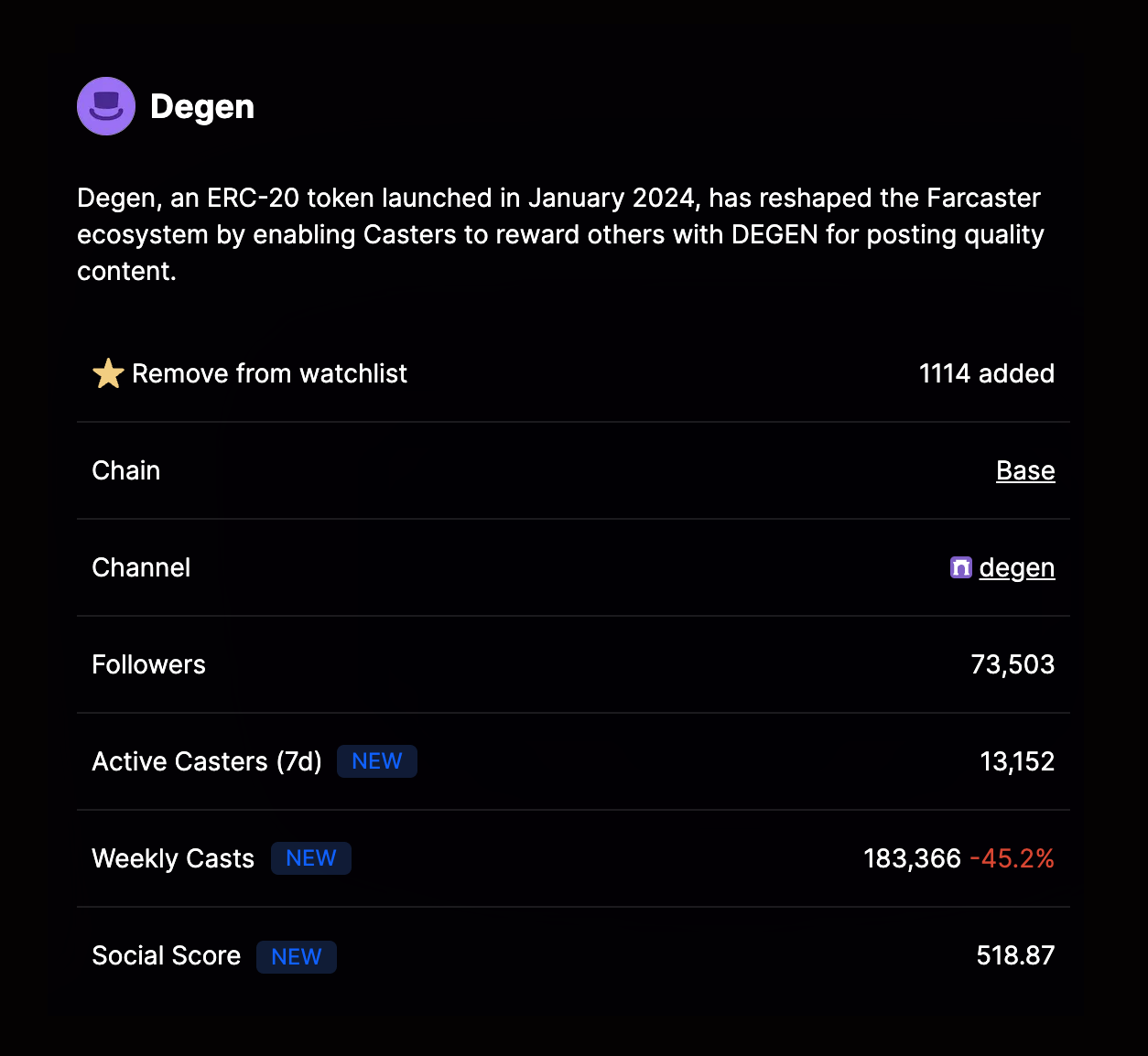Click the Degen title heading
1148x1056 pixels.
(202, 106)
